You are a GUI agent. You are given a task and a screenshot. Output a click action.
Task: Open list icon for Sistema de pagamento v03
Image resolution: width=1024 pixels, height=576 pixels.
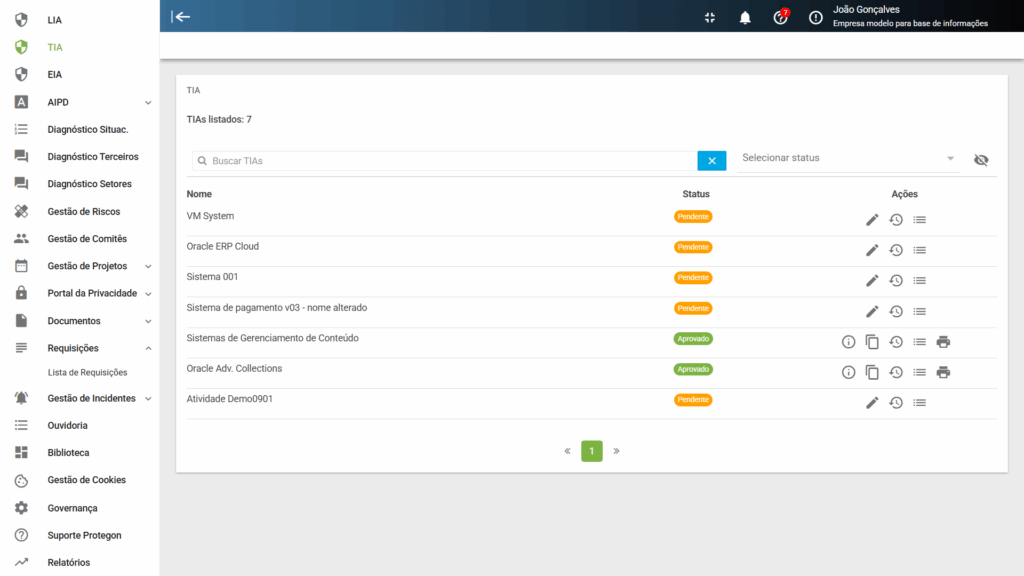click(x=920, y=312)
